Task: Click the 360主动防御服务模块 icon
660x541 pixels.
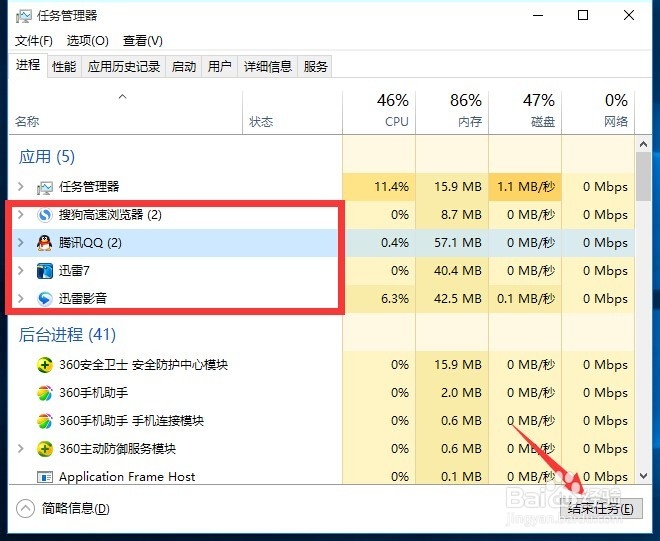Action: (x=45, y=449)
